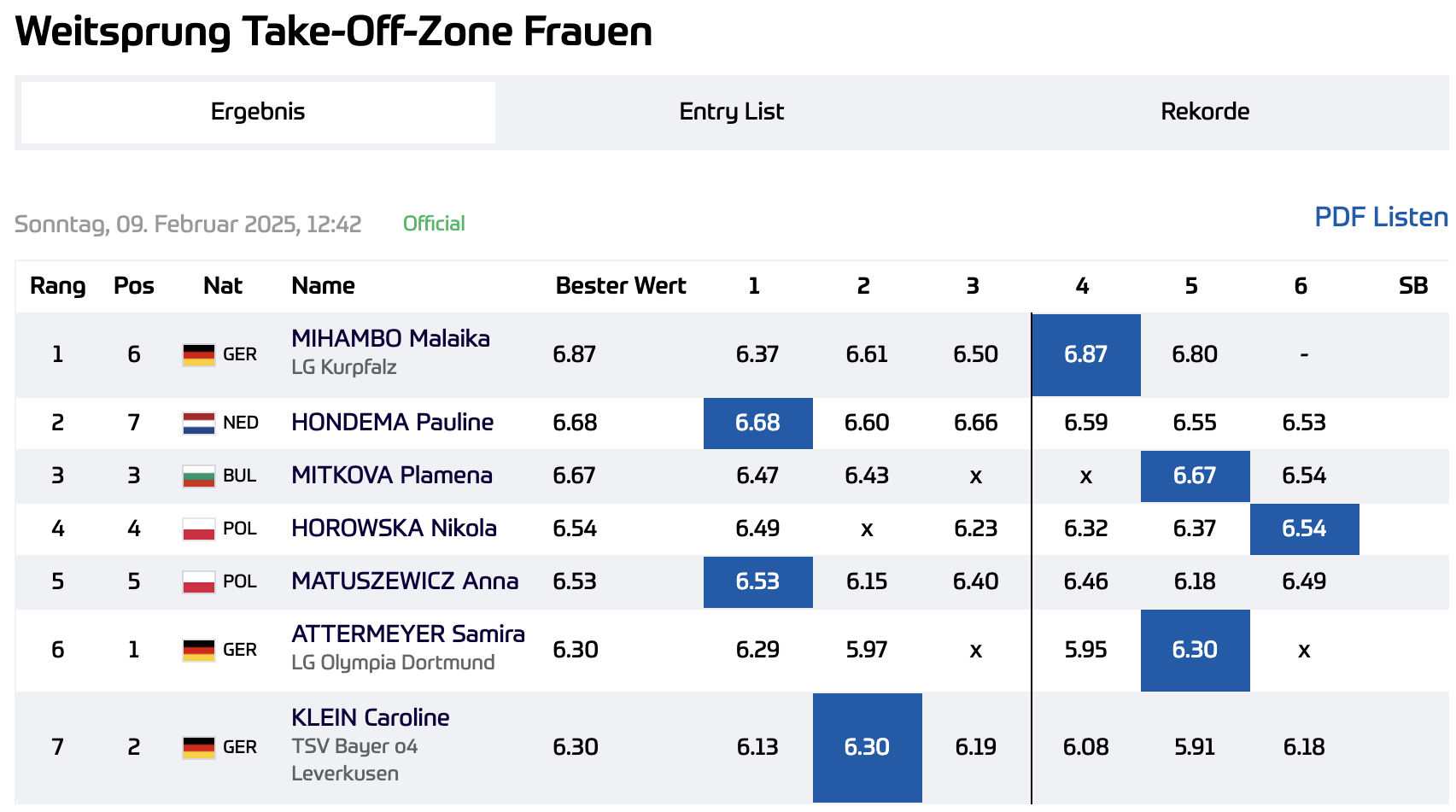1456x812 pixels.
Task: Open the PDF Listen link
Action: pos(1381,217)
